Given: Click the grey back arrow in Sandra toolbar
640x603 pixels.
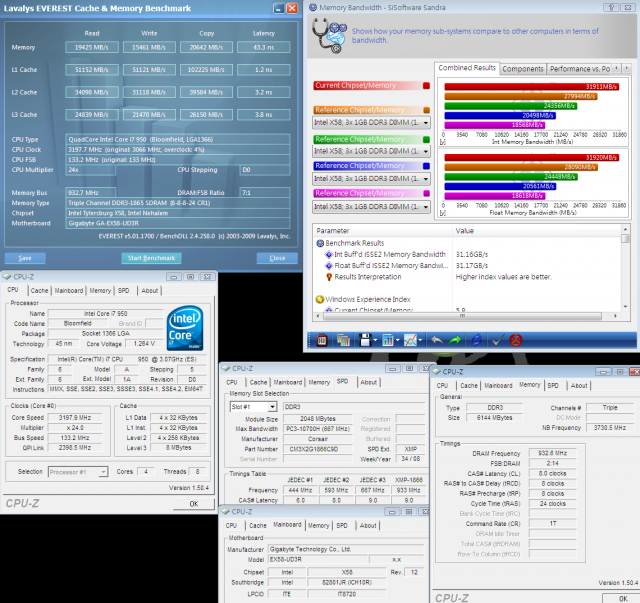Looking at the screenshot, I should [437, 340].
